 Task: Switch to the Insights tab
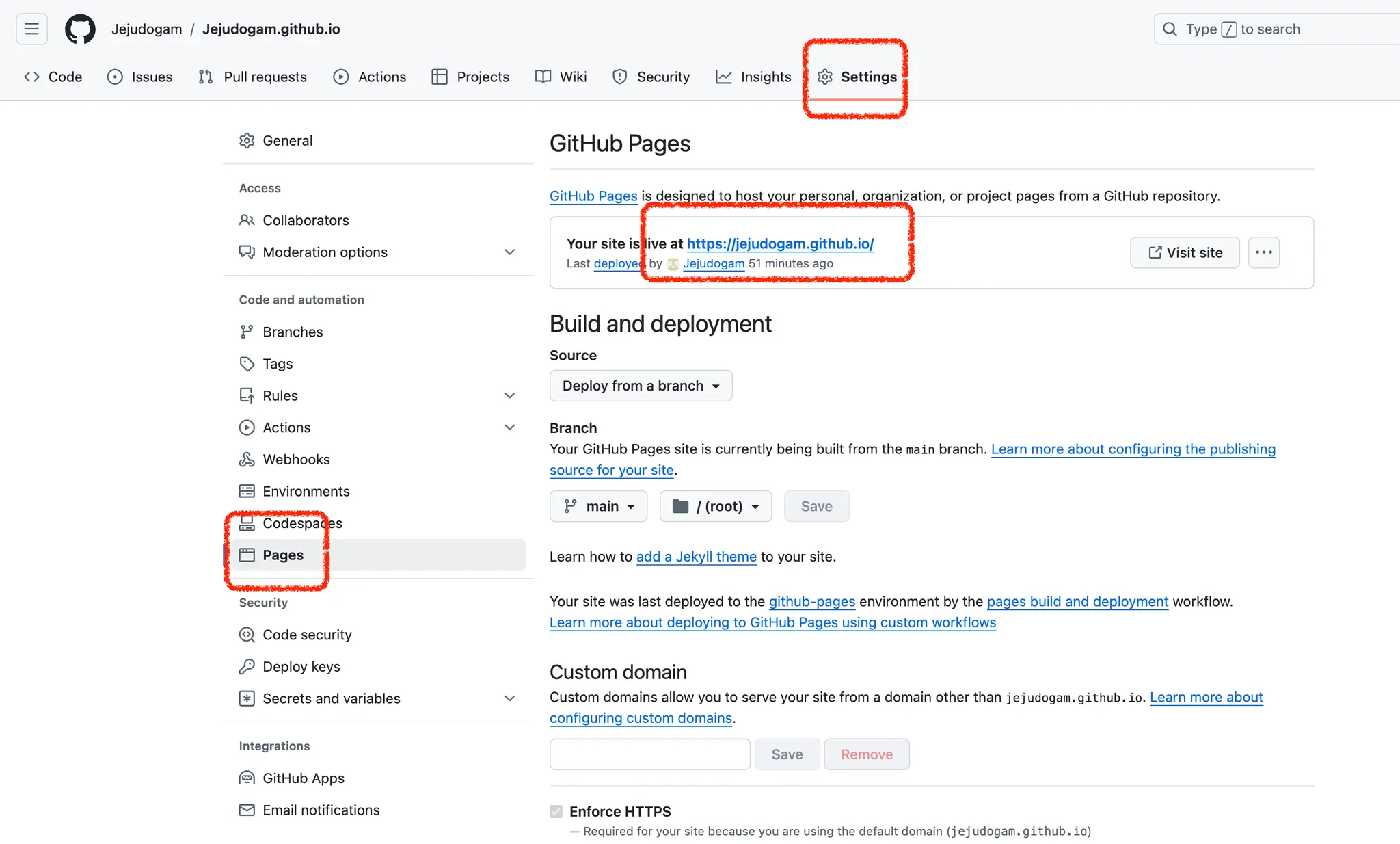[753, 77]
